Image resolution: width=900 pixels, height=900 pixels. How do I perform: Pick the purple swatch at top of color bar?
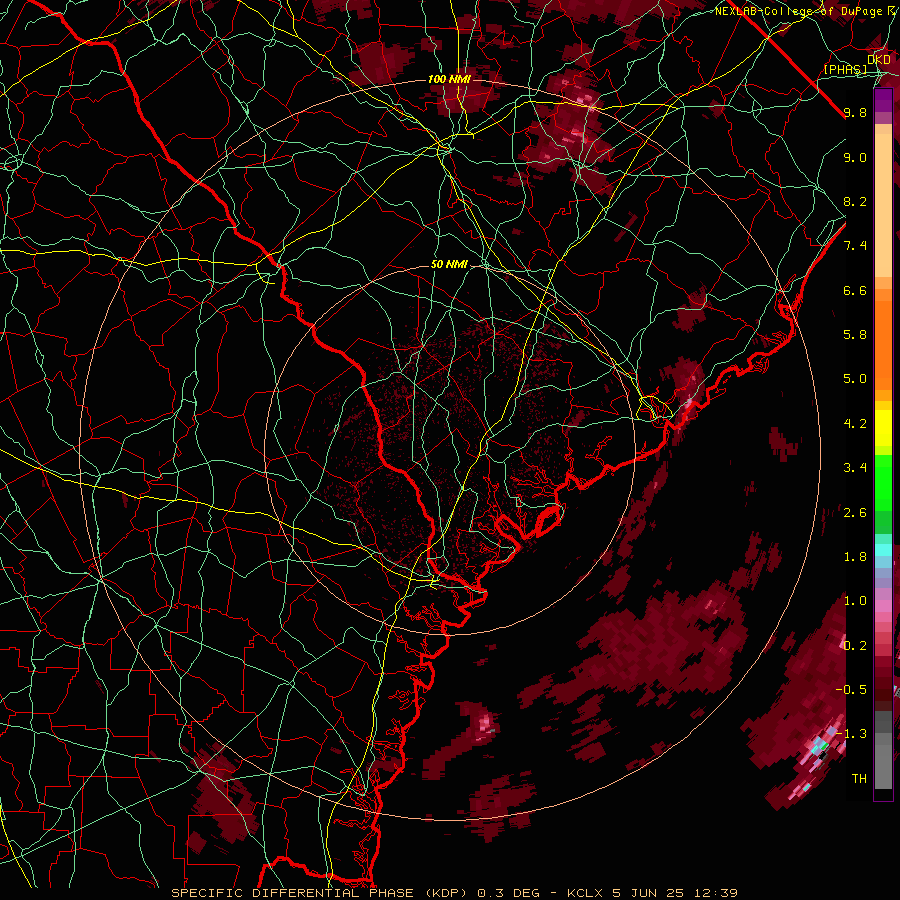click(883, 101)
